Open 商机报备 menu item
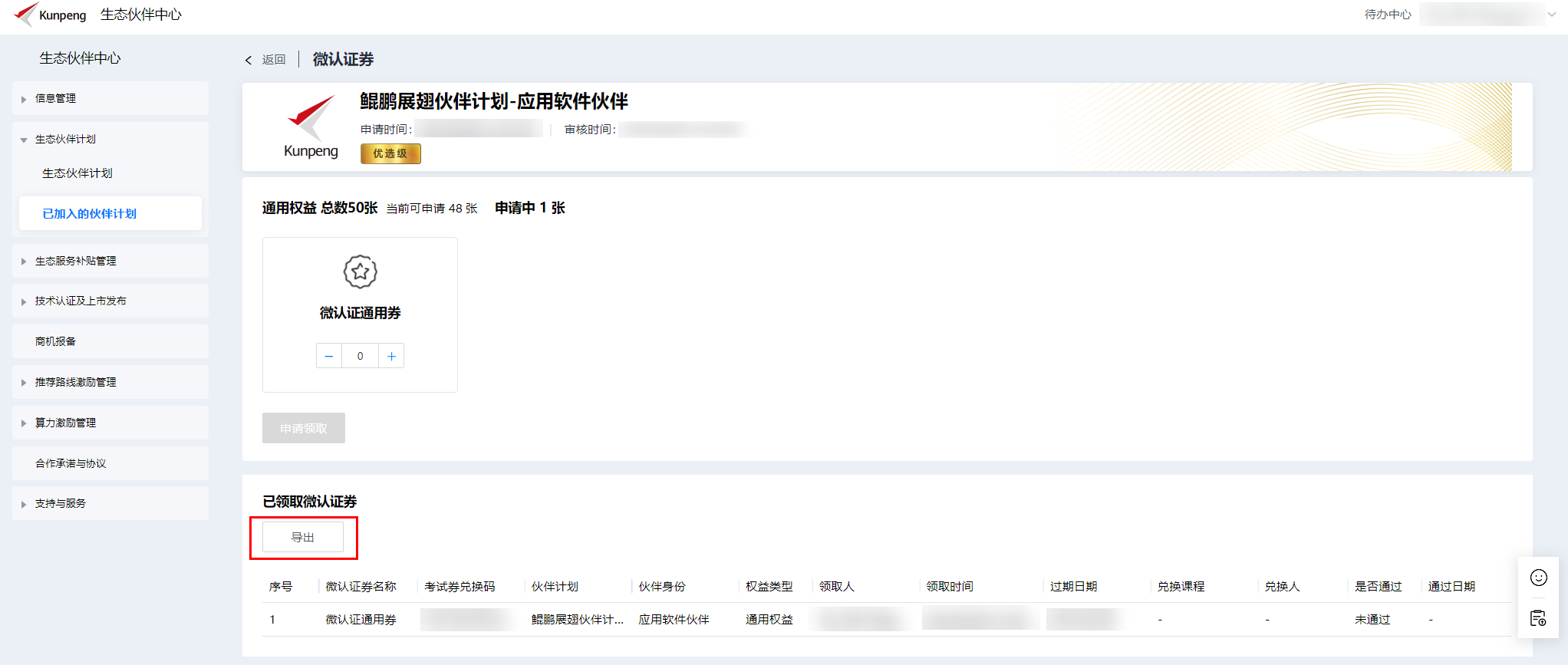Screen dimensions: 1568x665 pos(110,341)
